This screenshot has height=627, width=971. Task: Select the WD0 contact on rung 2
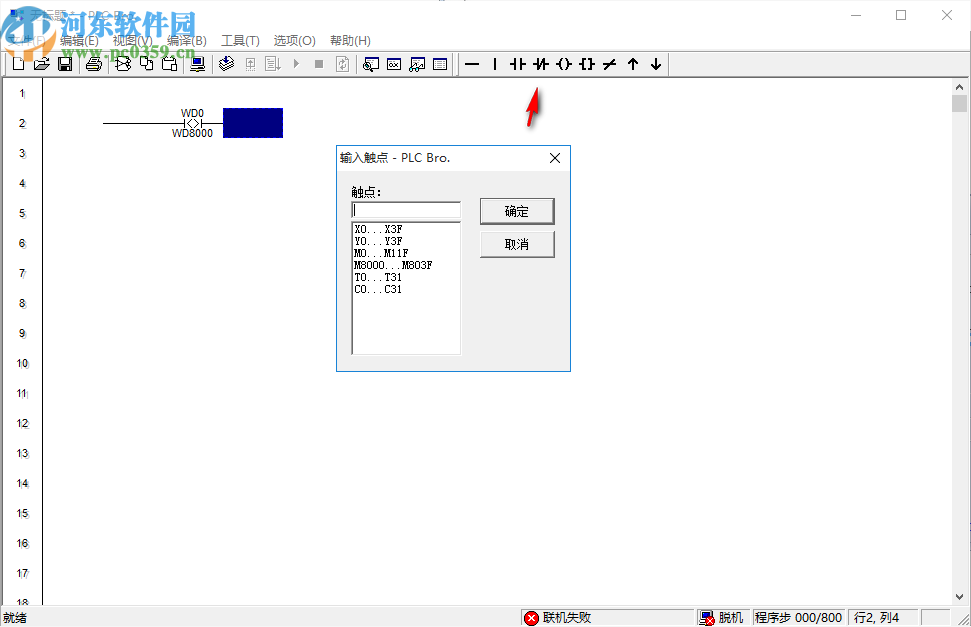(193, 123)
